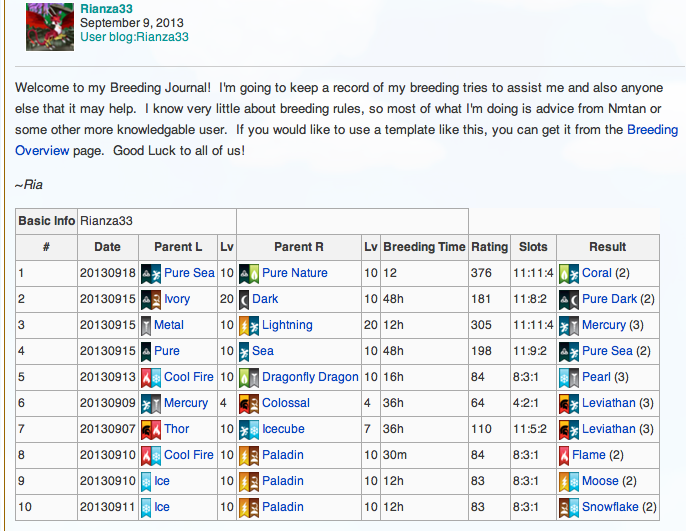Open the Moose result link

(600, 481)
